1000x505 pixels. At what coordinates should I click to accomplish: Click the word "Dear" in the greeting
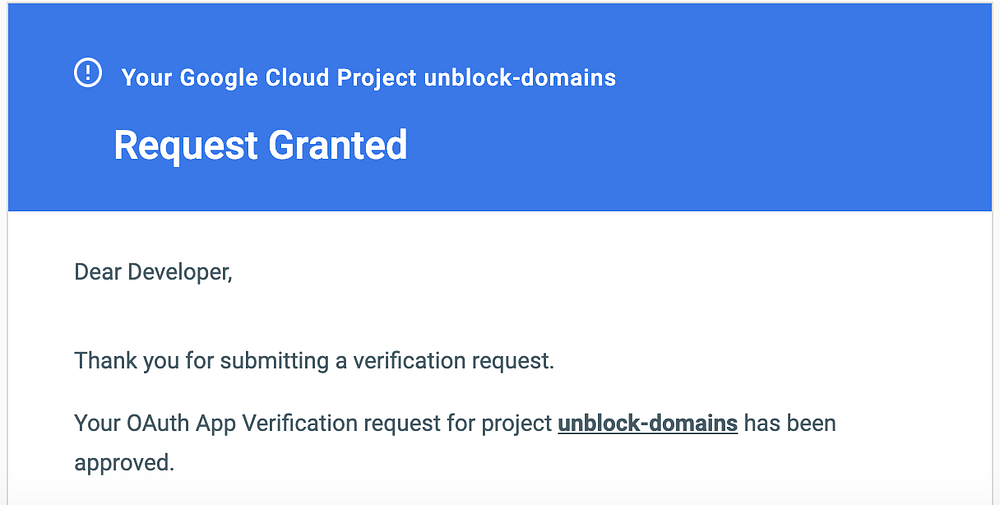(97, 271)
